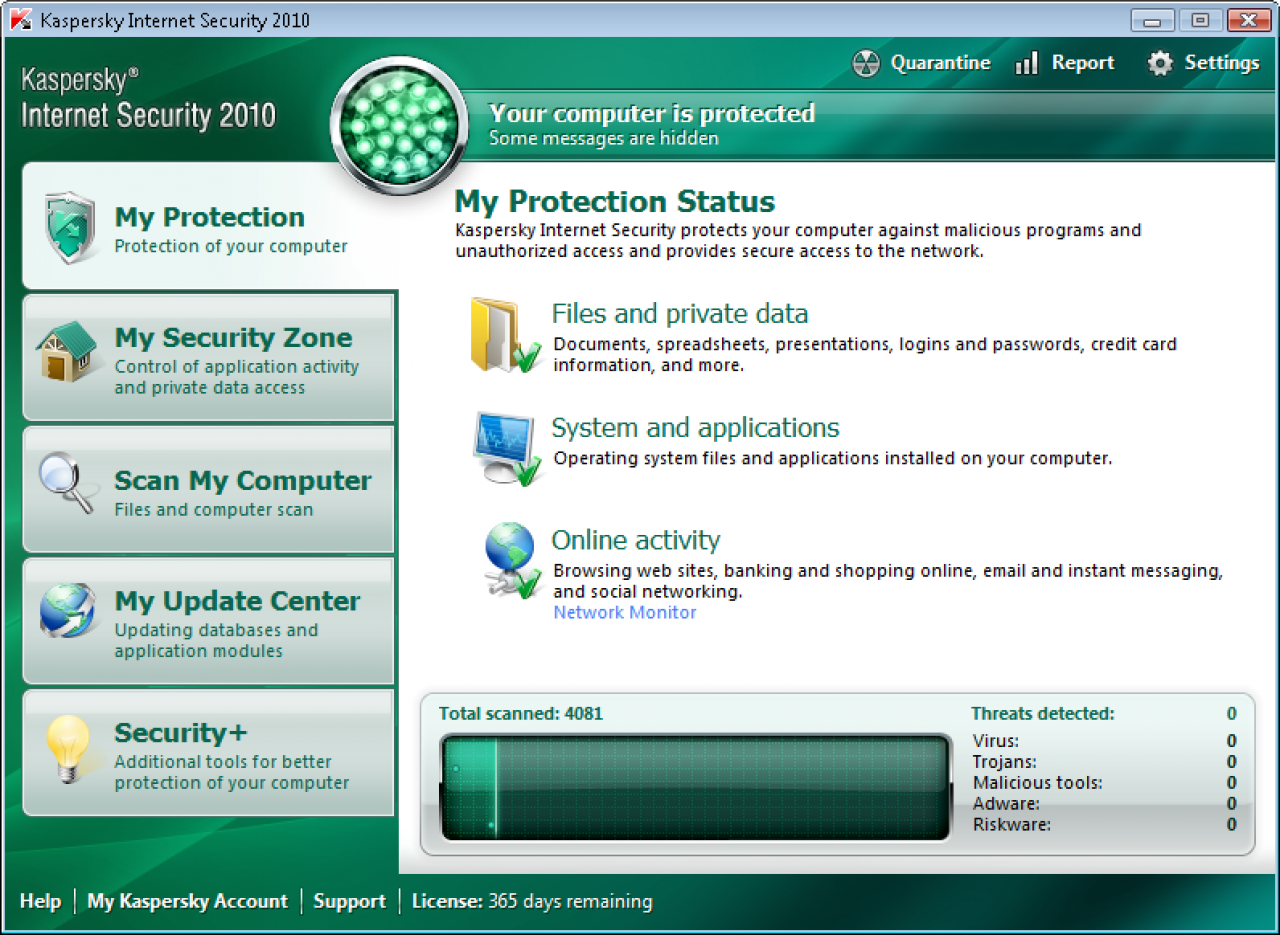This screenshot has width=1280, height=935.
Task: Minimize the Kaspersky window
Action: [1153, 20]
